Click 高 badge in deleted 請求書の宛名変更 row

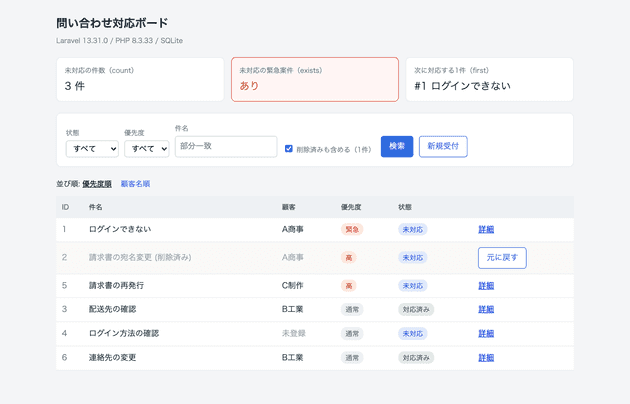point(349,257)
